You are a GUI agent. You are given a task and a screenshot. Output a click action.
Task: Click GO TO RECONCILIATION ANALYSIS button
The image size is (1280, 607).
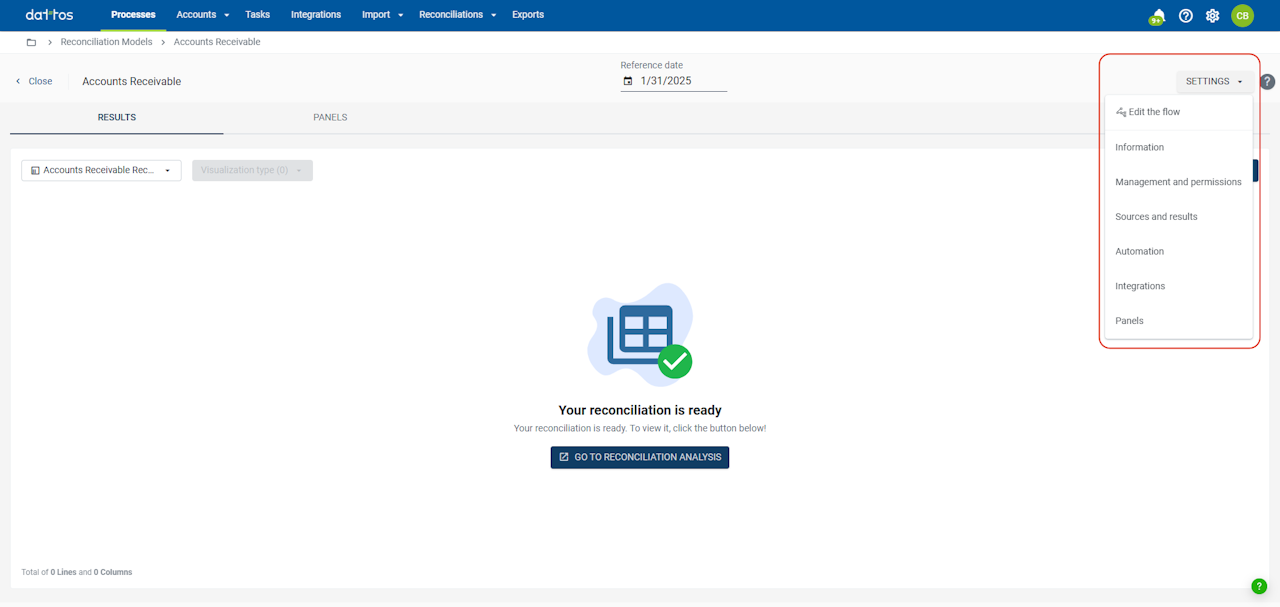pos(640,457)
